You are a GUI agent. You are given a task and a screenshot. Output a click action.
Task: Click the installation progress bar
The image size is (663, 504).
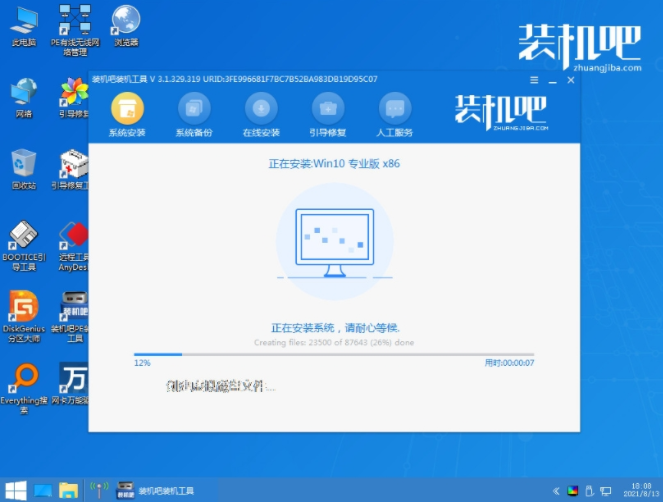click(334, 354)
